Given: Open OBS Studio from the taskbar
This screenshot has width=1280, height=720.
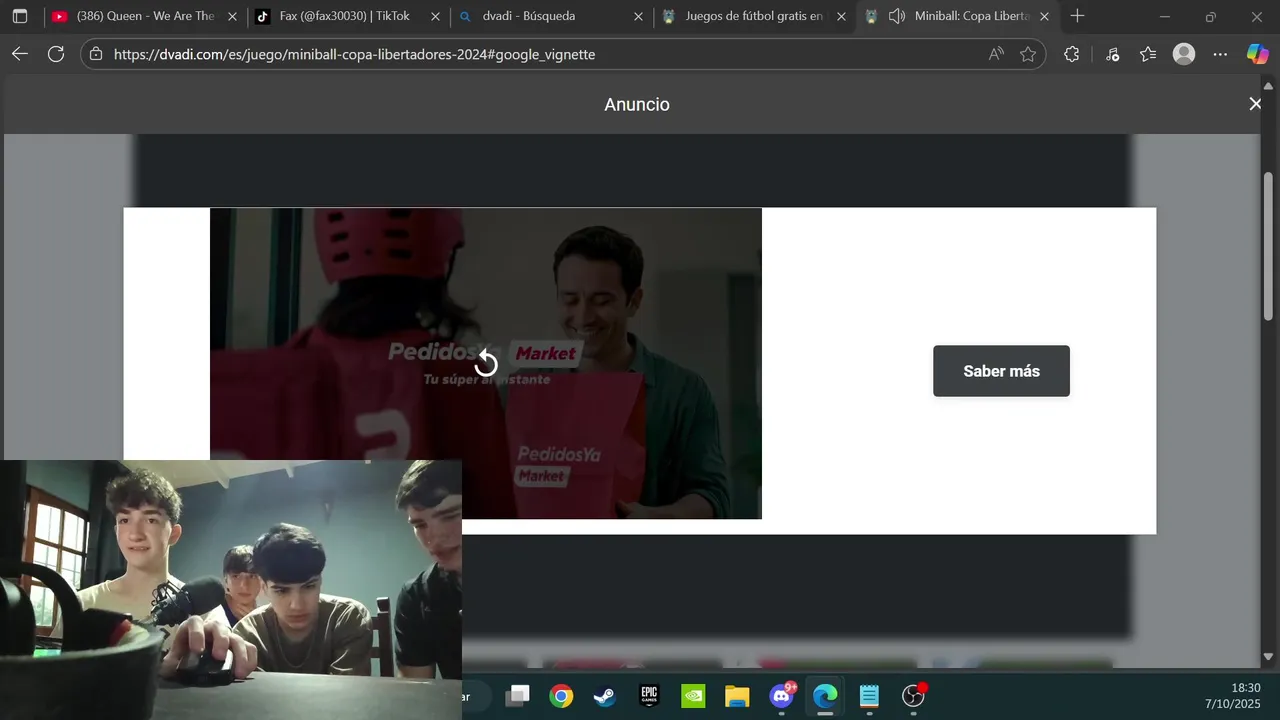Looking at the screenshot, I should click(x=913, y=696).
